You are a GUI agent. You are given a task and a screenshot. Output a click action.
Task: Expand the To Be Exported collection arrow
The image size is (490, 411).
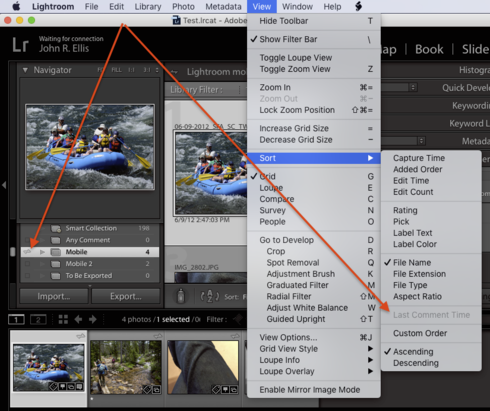42,276
